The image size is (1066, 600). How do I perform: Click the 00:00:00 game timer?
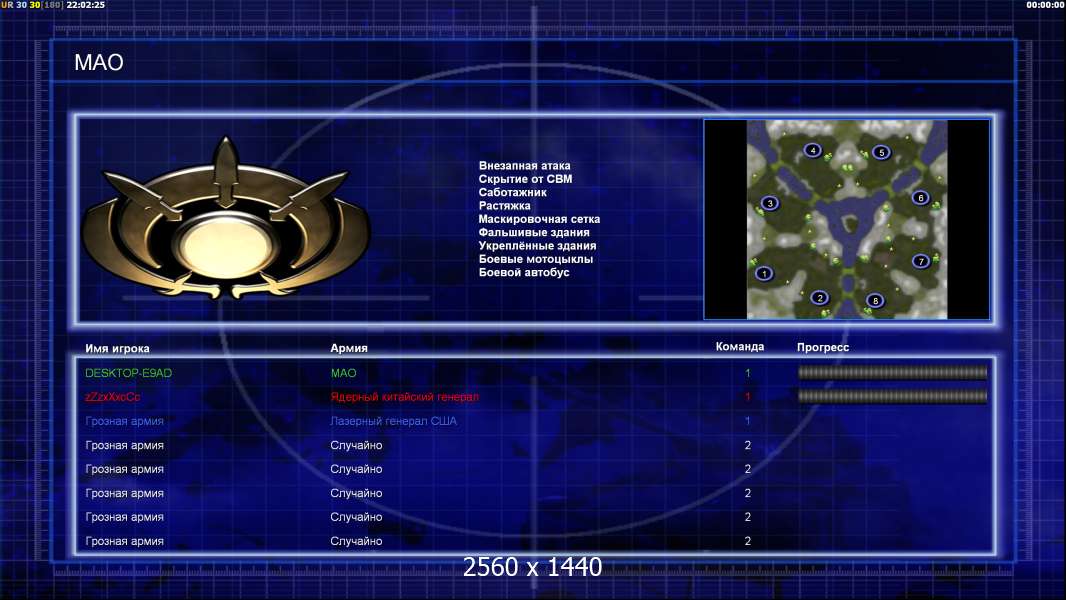[1046, 5]
